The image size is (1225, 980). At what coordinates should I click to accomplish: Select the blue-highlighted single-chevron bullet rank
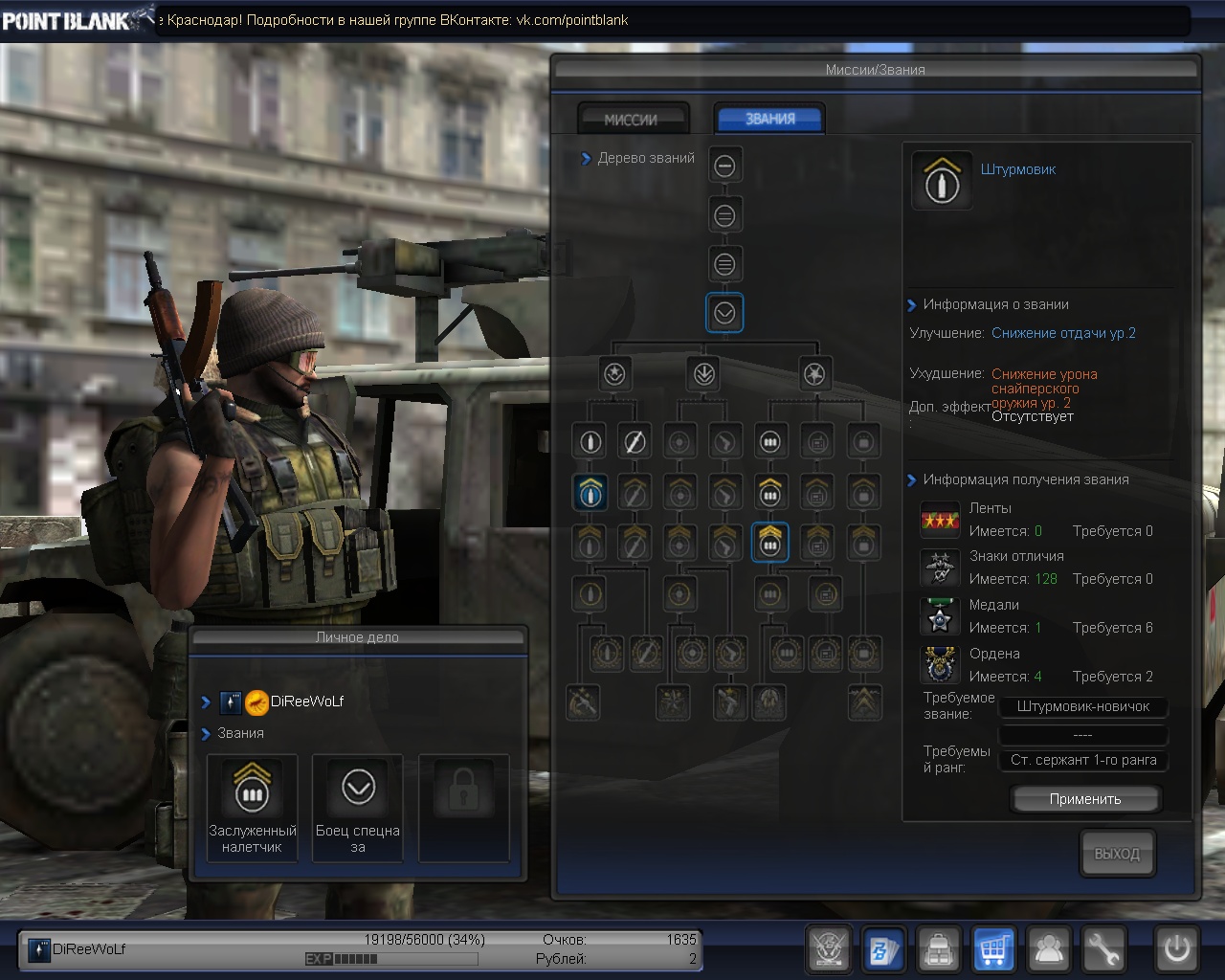[x=590, y=492]
